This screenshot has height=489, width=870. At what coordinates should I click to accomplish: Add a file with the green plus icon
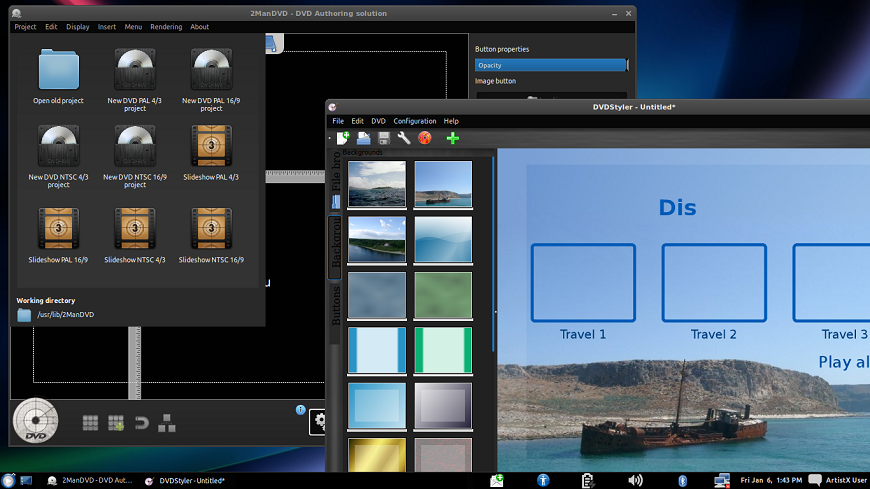(x=452, y=138)
